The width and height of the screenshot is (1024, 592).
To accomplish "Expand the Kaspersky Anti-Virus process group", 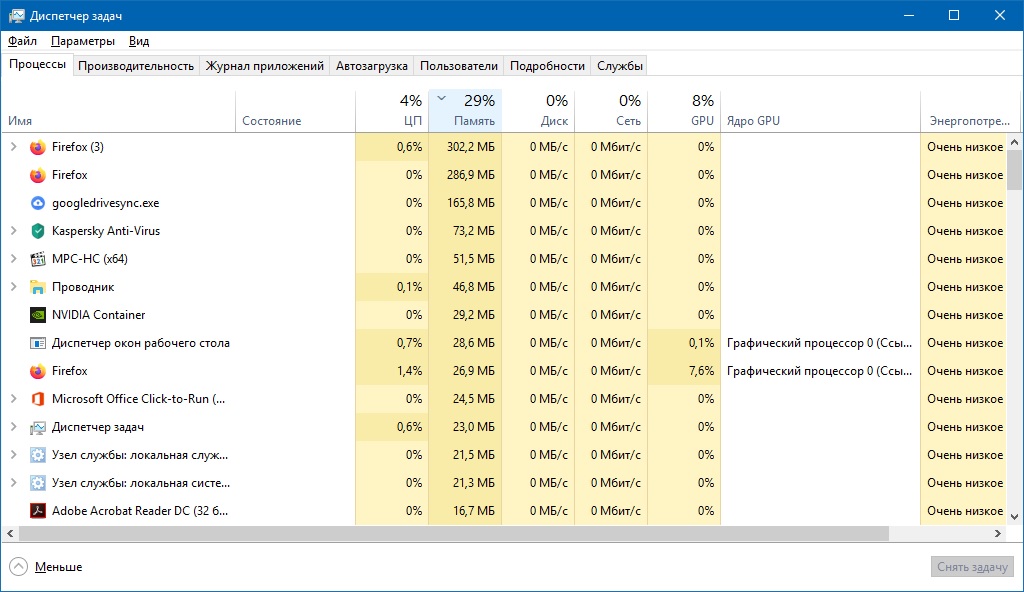I will [x=13, y=231].
